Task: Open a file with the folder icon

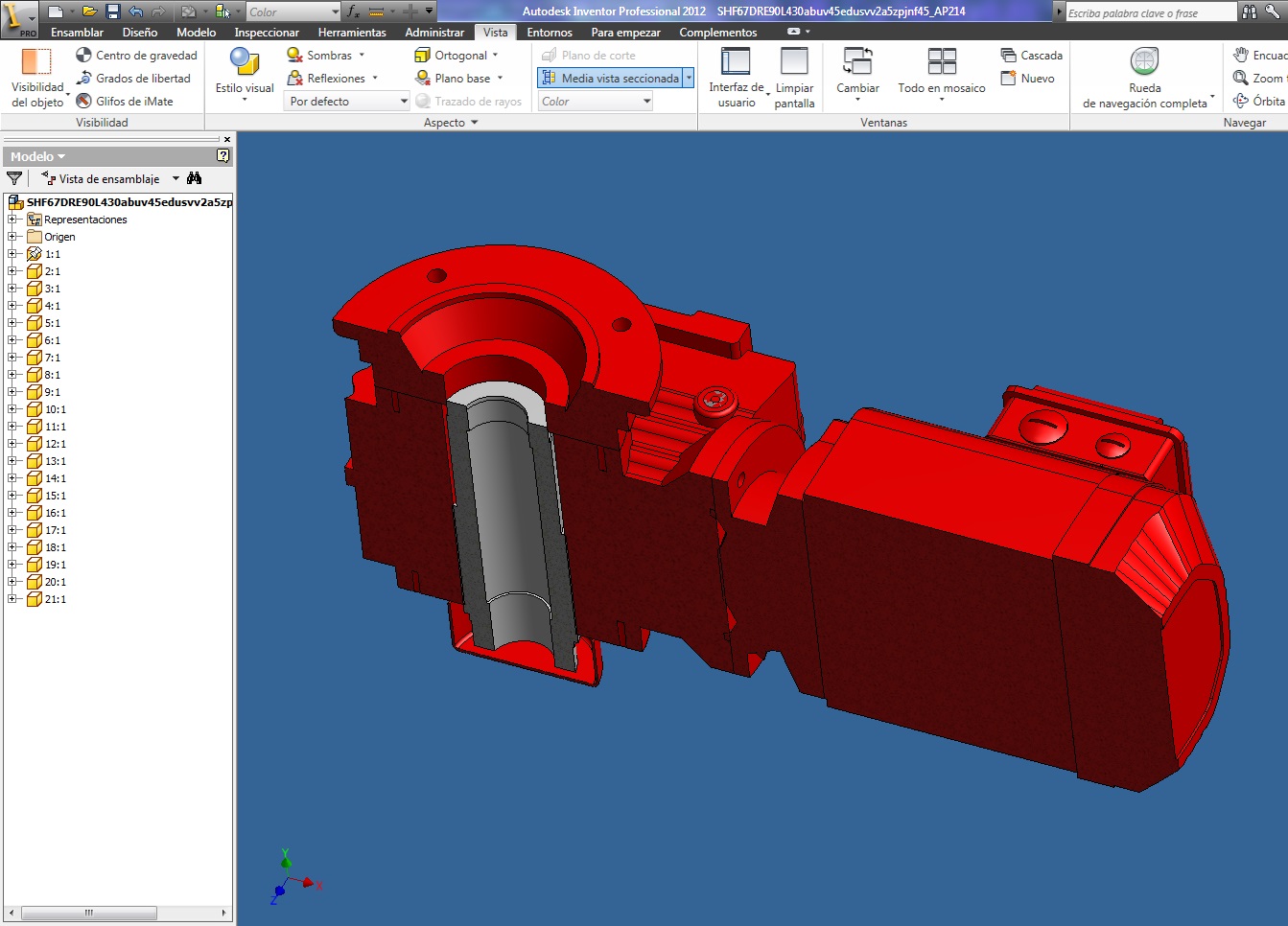Action: (89, 12)
